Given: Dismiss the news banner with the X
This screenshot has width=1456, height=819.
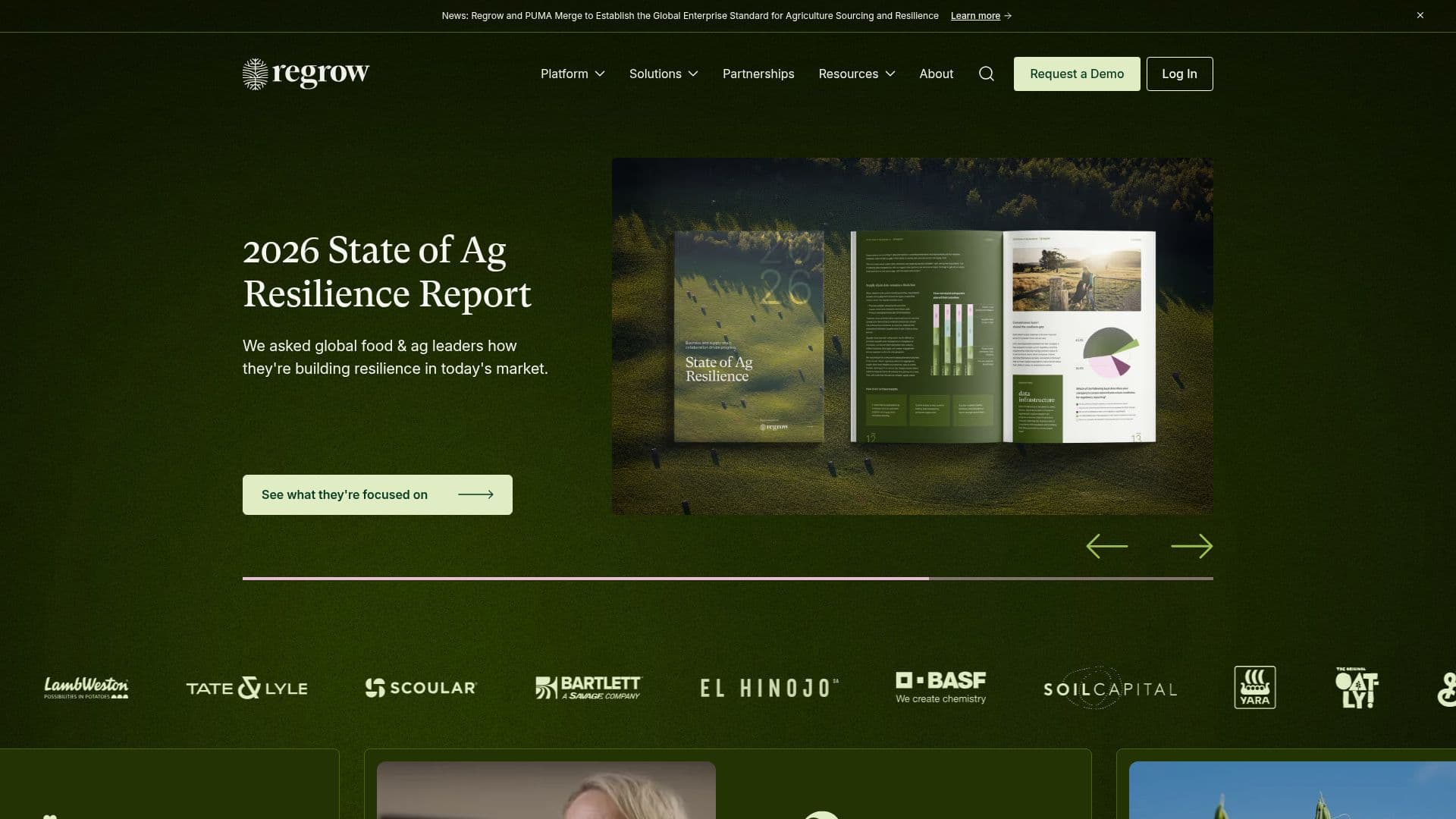Looking at the screenshot, I should (1420, 15).
